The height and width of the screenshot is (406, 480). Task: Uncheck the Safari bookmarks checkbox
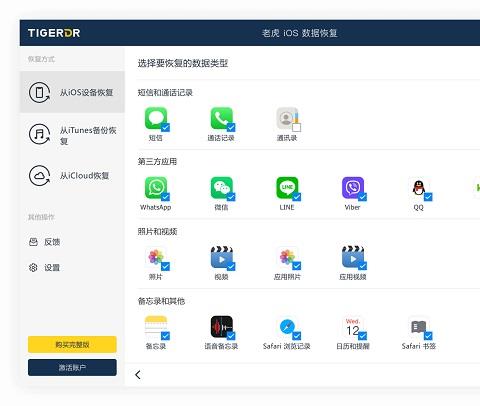pos(428,336)
